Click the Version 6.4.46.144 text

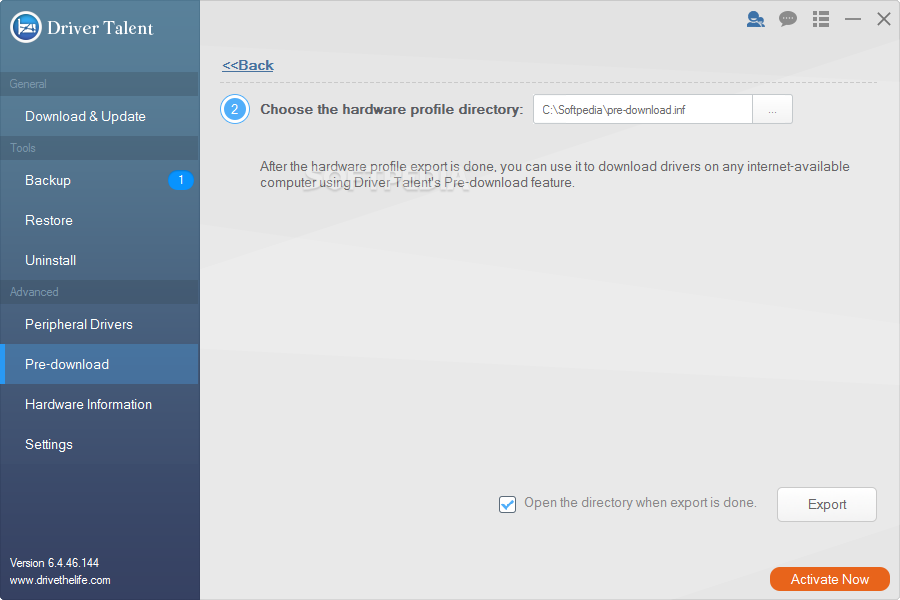click(55, 563)
